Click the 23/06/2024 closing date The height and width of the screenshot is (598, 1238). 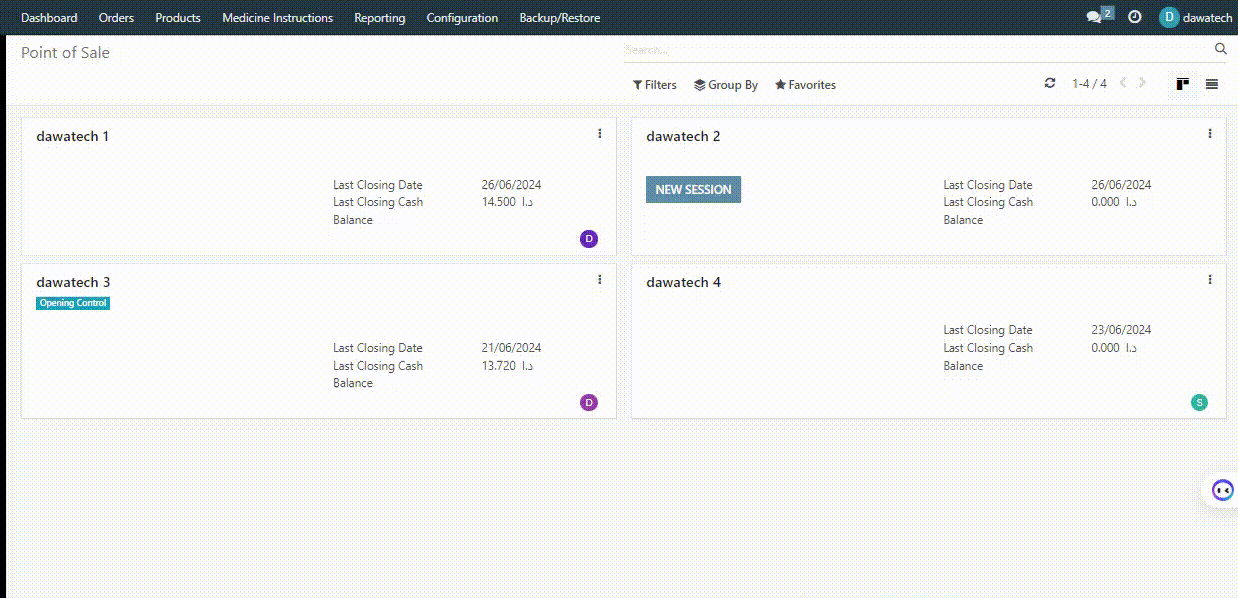point(1121,330)
